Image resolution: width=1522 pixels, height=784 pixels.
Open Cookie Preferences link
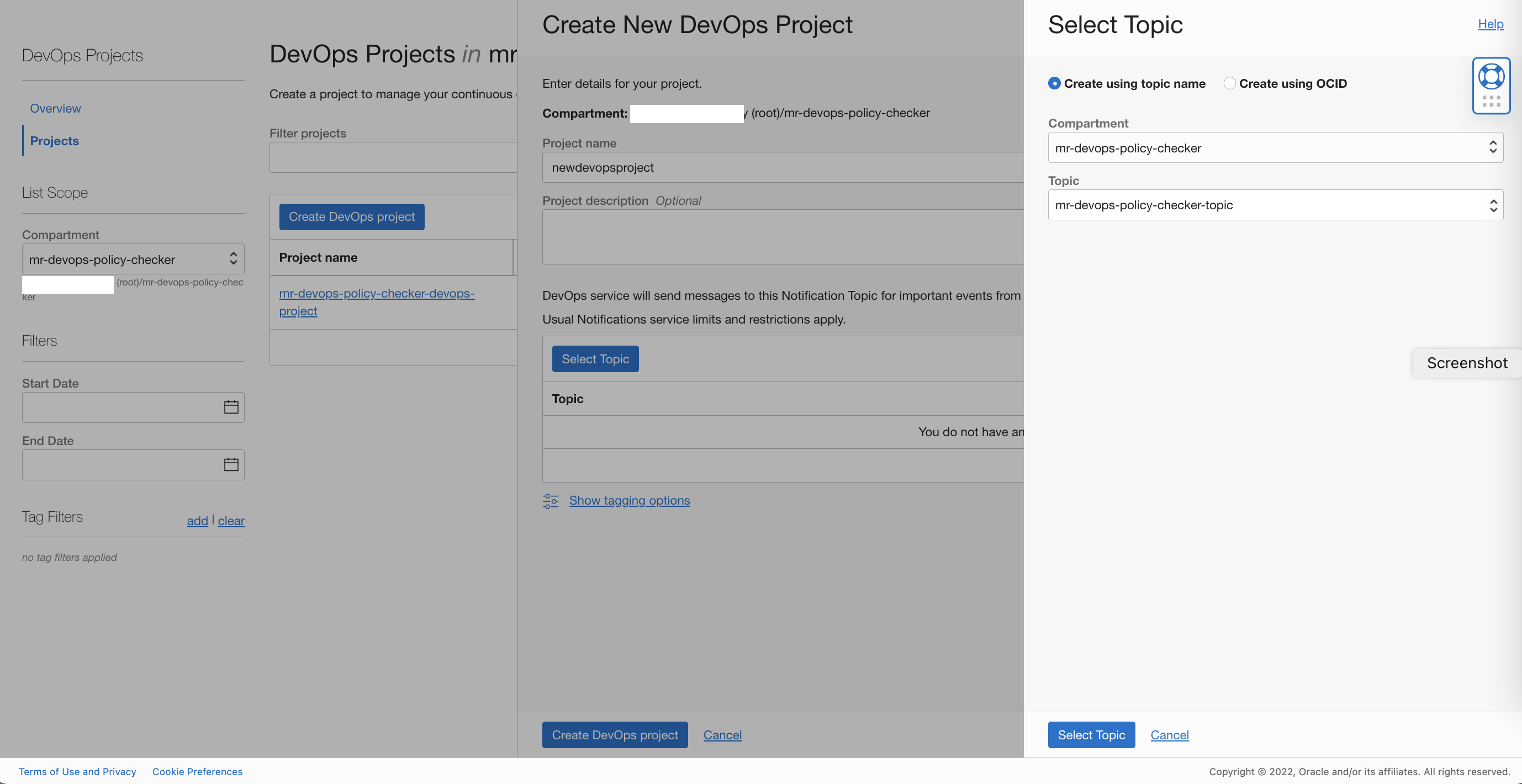[197, 772]
